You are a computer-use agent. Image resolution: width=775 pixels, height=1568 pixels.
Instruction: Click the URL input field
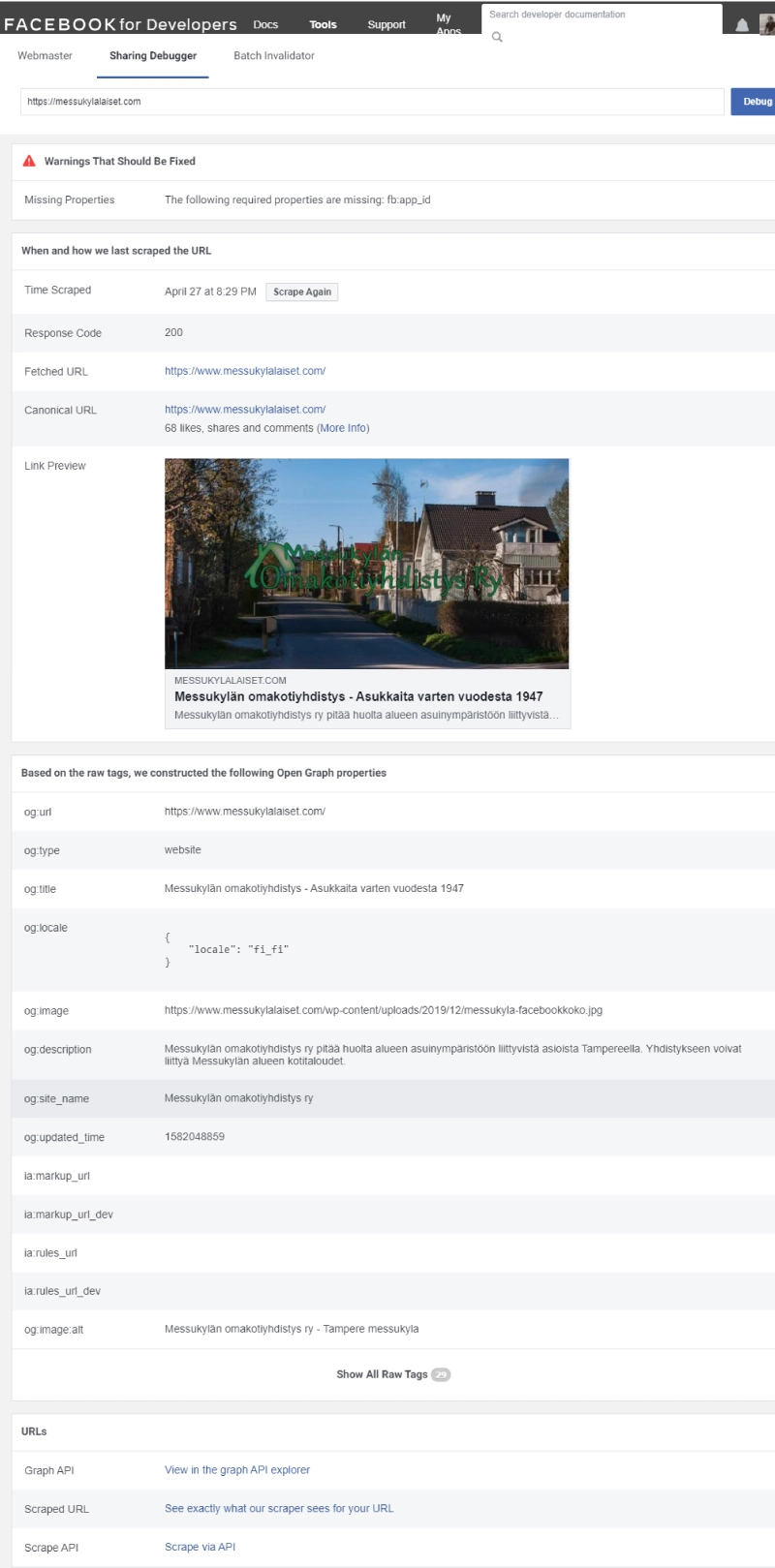tap(372, 102)
